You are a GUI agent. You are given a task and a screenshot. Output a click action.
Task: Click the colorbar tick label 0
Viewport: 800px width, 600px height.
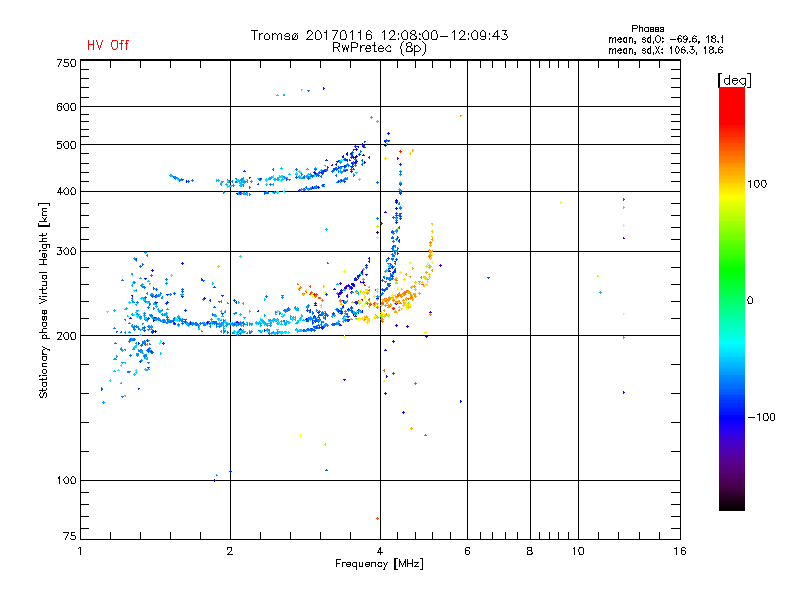coord(750,301)
